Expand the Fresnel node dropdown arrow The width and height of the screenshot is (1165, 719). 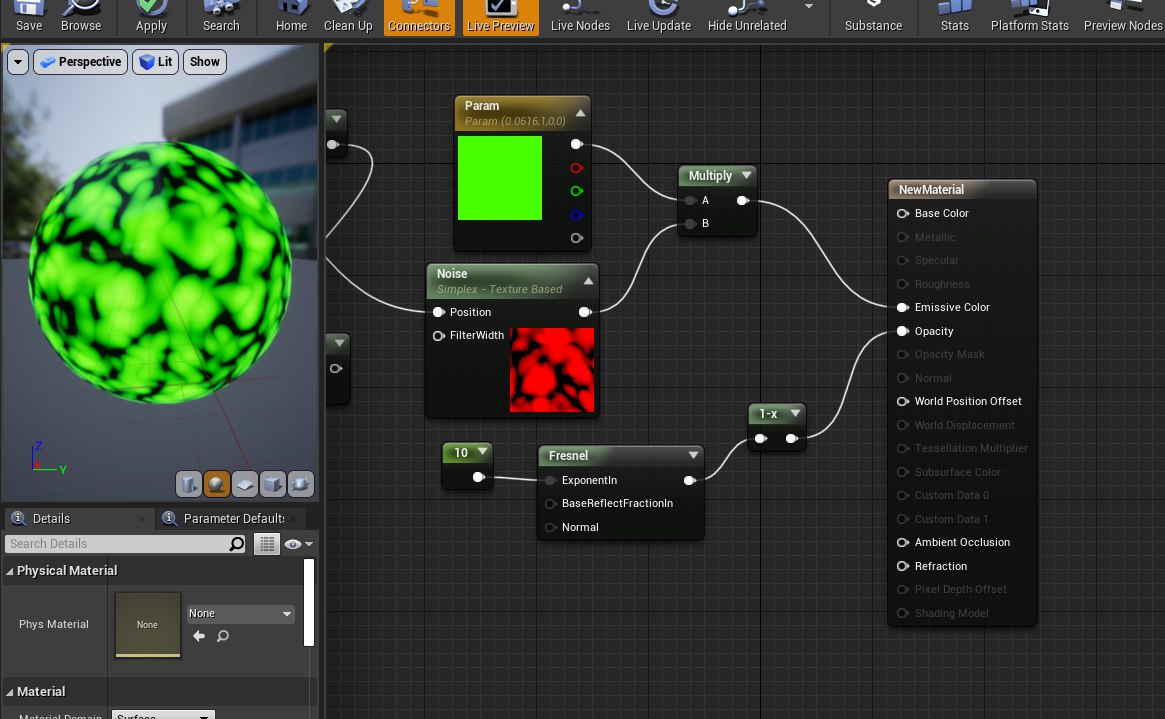click(693, 455)
